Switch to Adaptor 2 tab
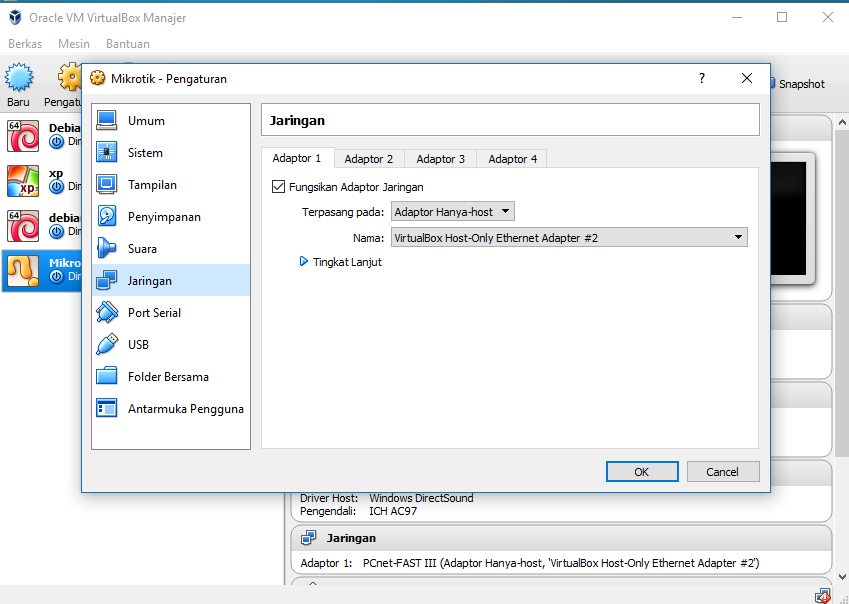849x604 pixels. (x=369, y=159)
